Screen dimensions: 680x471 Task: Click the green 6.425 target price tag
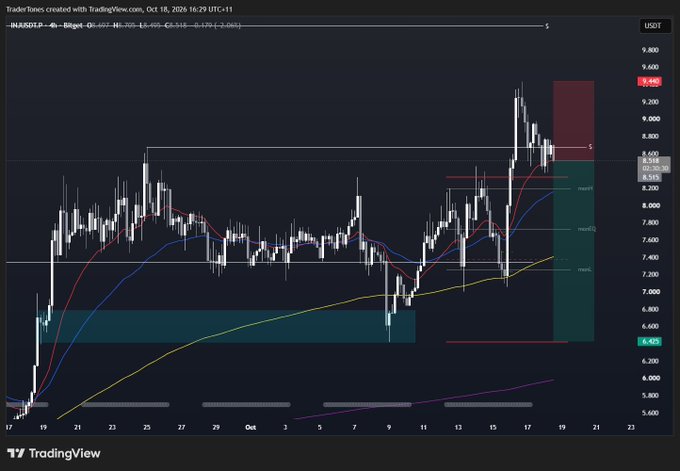pos(649,341)
